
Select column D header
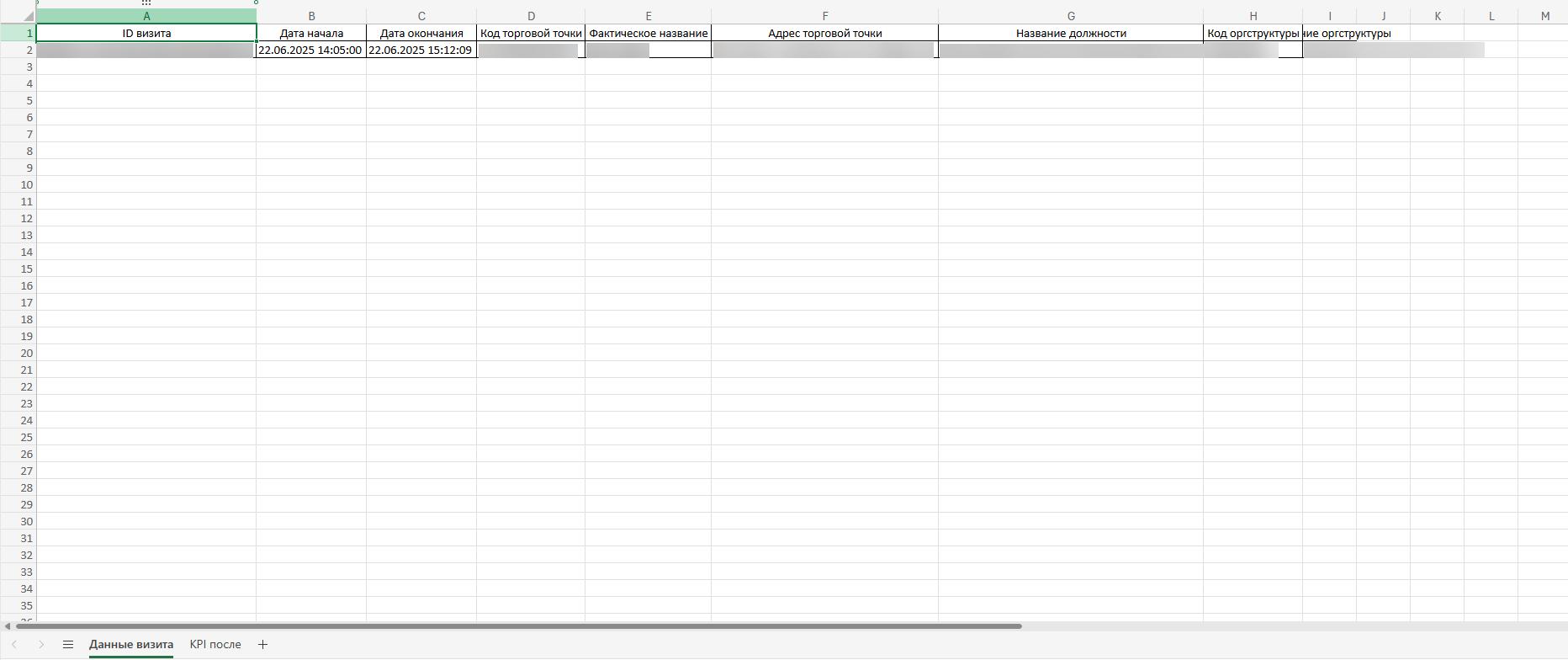531,16
